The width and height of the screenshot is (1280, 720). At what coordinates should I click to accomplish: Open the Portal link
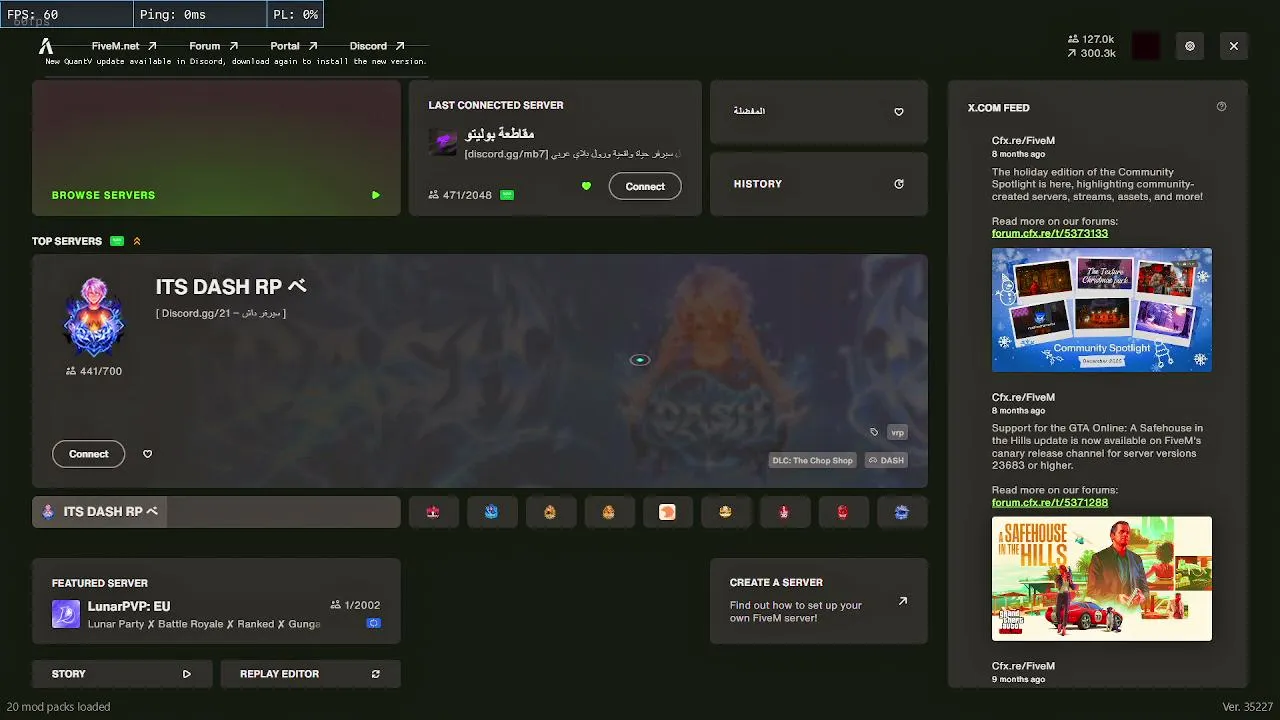click(x=293, y=46)
